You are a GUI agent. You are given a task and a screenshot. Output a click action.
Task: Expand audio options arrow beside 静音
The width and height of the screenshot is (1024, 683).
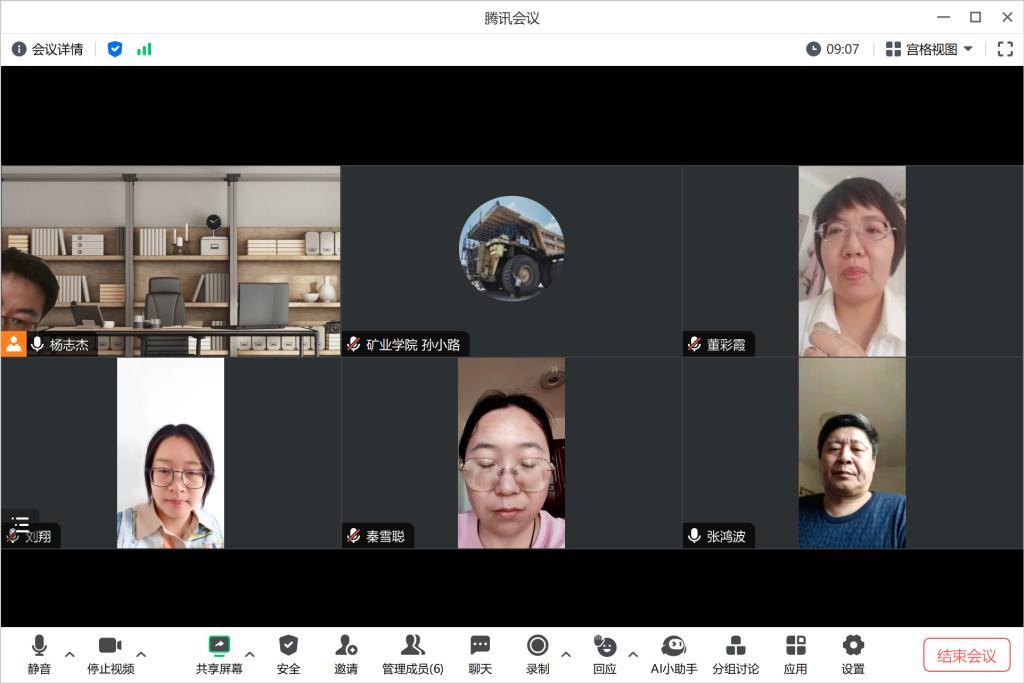[x=70, y=654]
